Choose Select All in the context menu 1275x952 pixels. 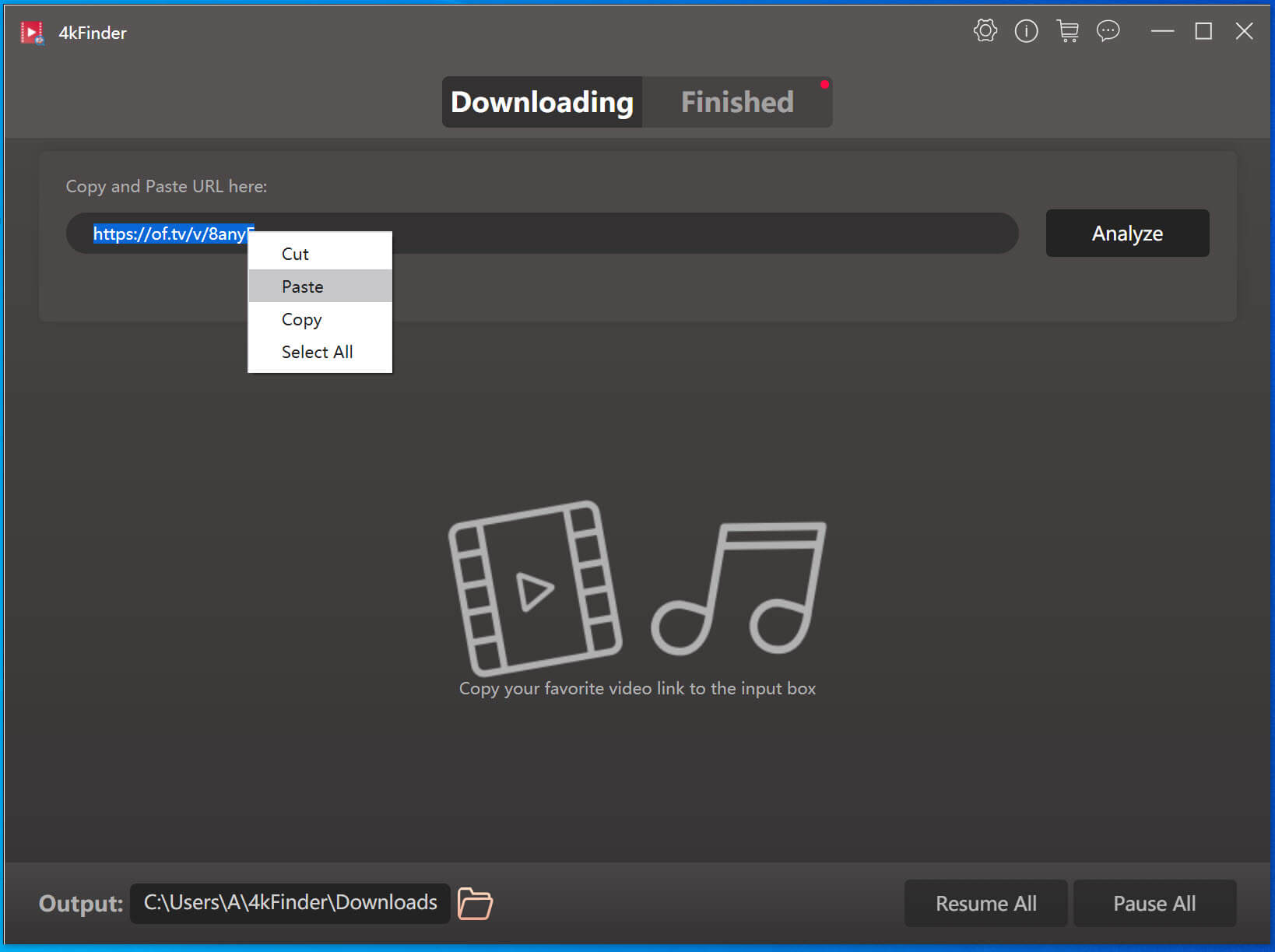[317, 352]
